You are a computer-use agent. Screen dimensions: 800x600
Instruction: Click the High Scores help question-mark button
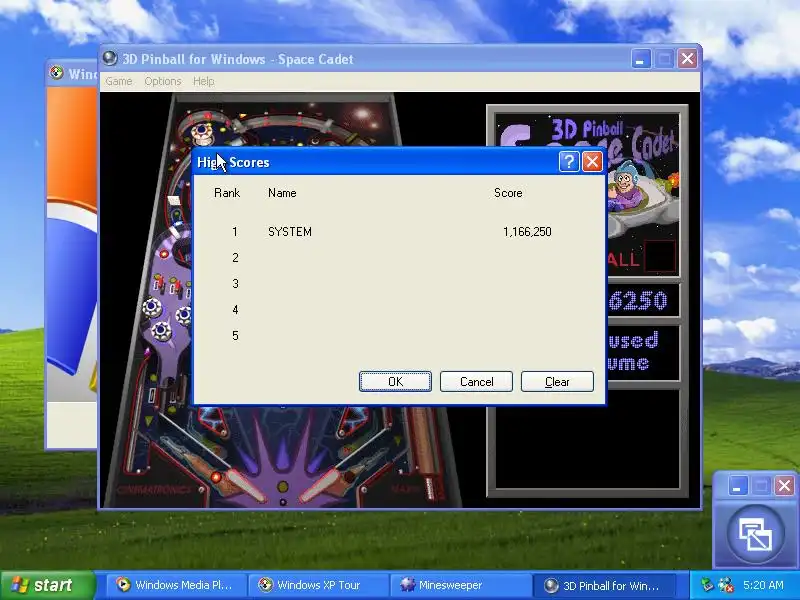pos(569,162)
